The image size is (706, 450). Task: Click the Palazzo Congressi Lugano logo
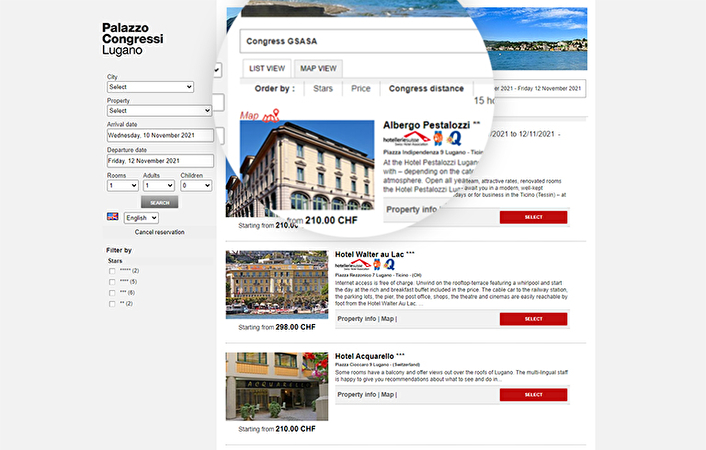pos(132,39)
